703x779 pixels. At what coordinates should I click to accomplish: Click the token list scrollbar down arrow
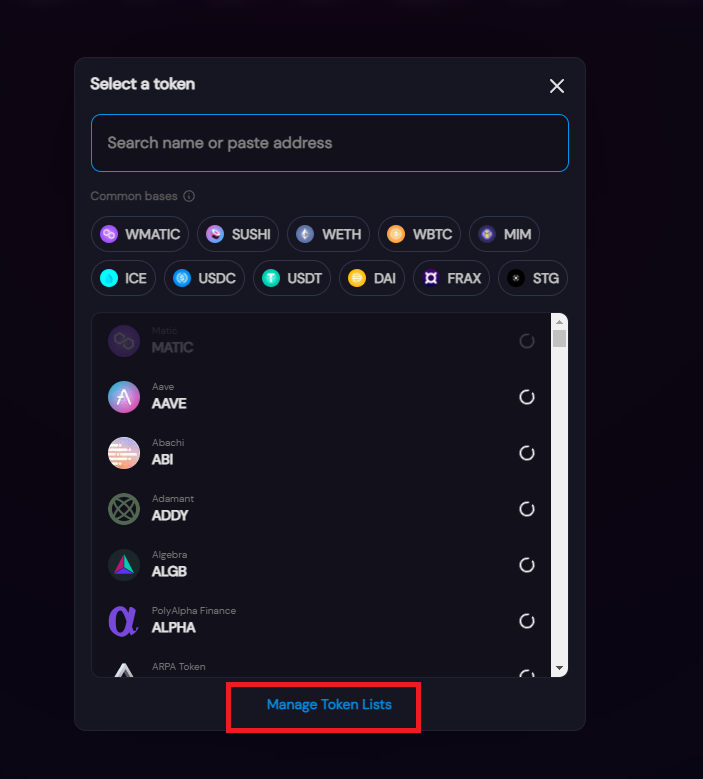[x=559, y=668]
